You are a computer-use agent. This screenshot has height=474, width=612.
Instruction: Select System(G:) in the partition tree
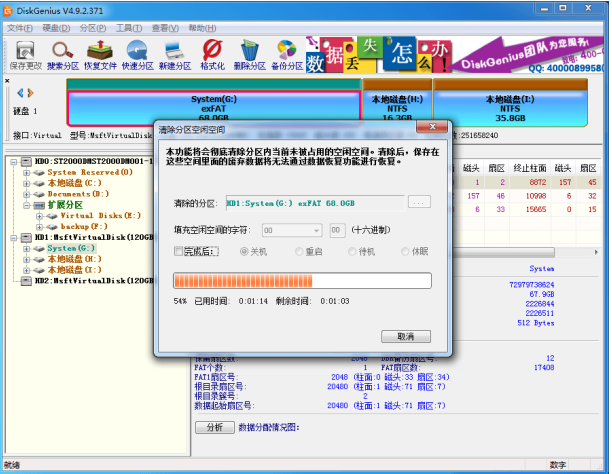(x=71, y=248)
